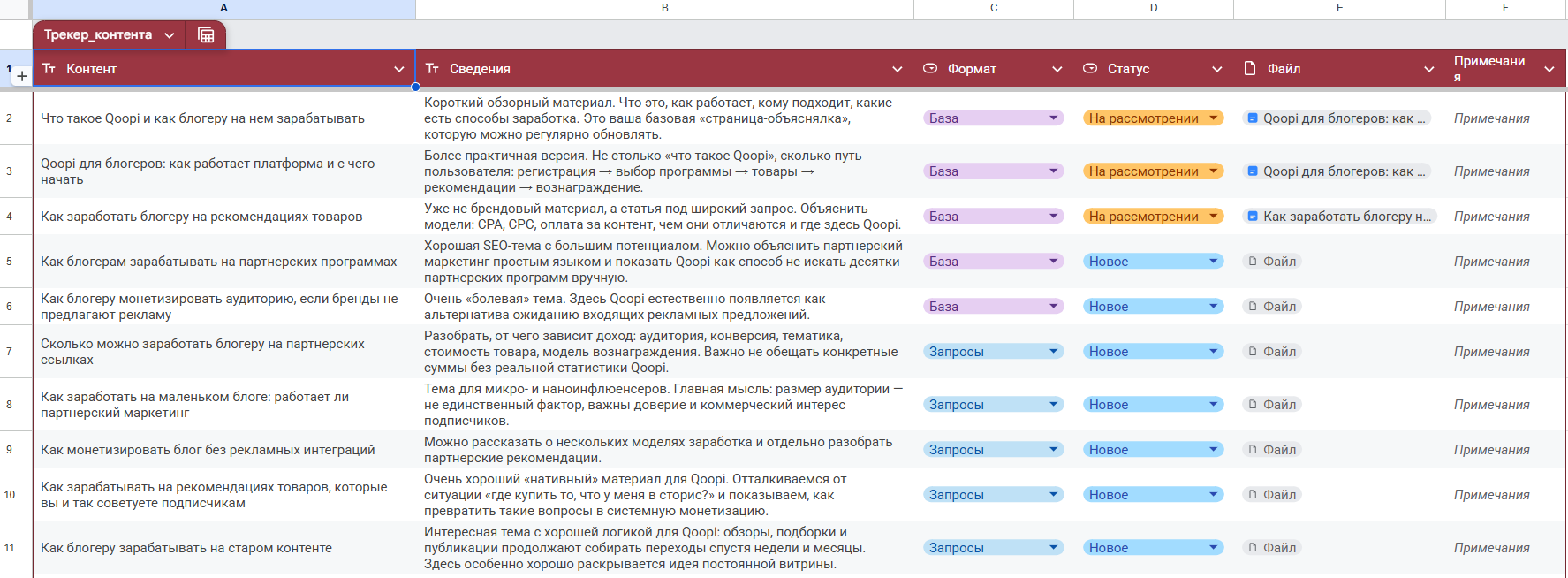Viewport: 1568px width, 578px height.
Task: Open the Трекер_контента table menu
Action: pos(169,35)
